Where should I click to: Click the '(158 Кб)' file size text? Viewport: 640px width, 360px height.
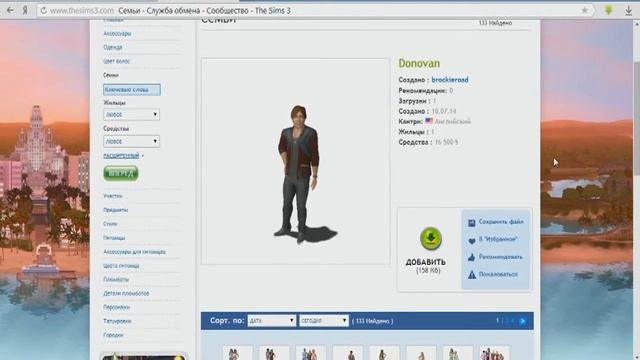(428, 271)
